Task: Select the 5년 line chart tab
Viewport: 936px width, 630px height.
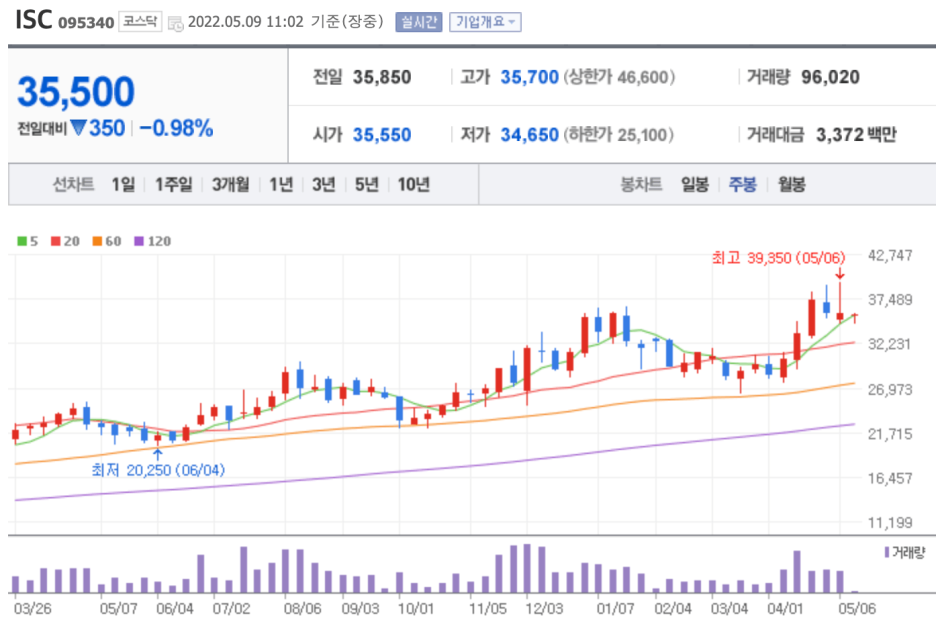Action: point(367,185)
